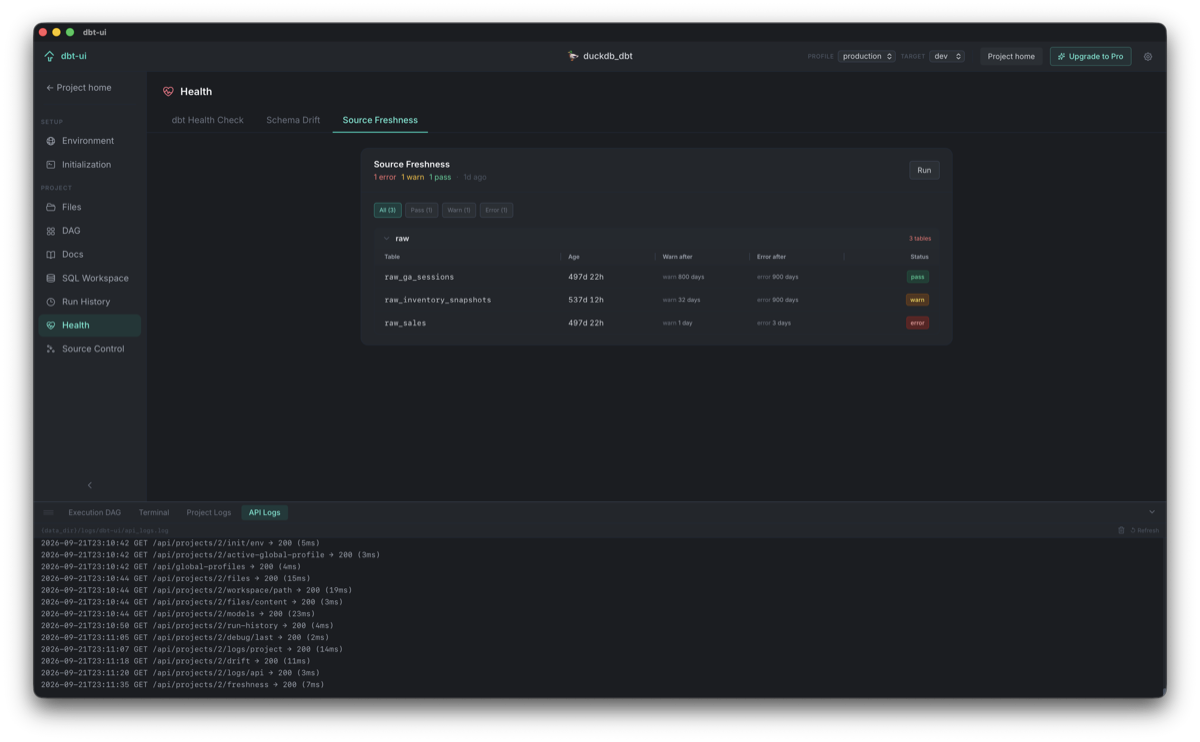Click the '3 tables' count label
Screen dimensions: 1200x742
pyautogui.click(x=920, y=239)
